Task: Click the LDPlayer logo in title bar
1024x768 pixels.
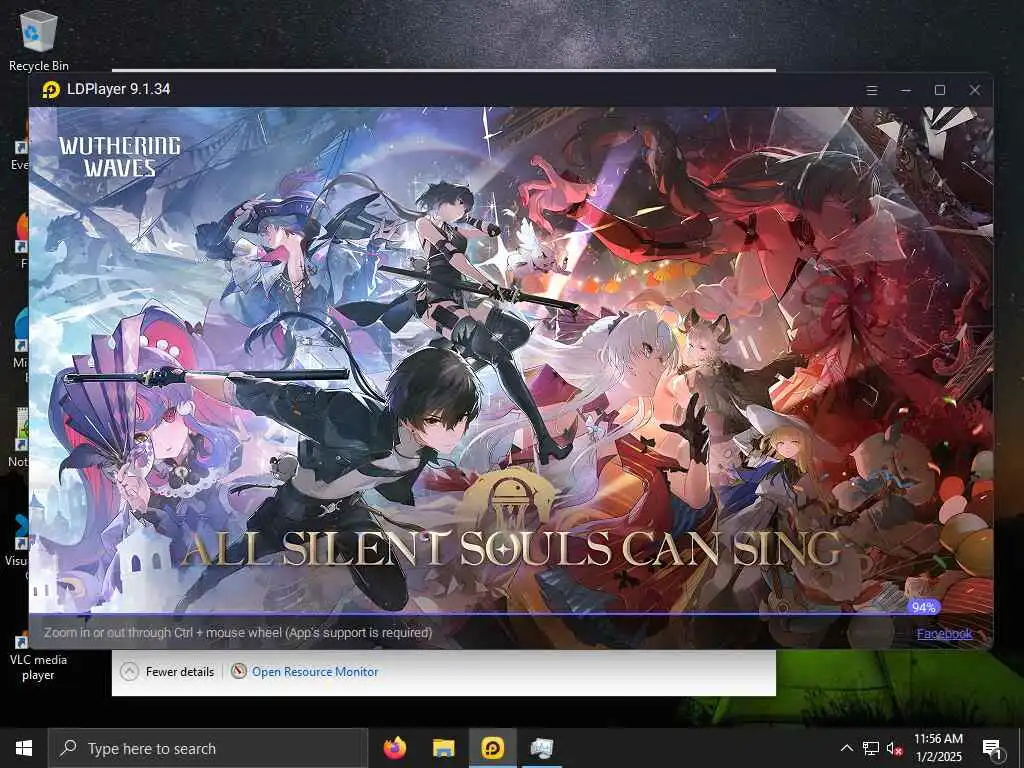Action: [x=51, y=89]
